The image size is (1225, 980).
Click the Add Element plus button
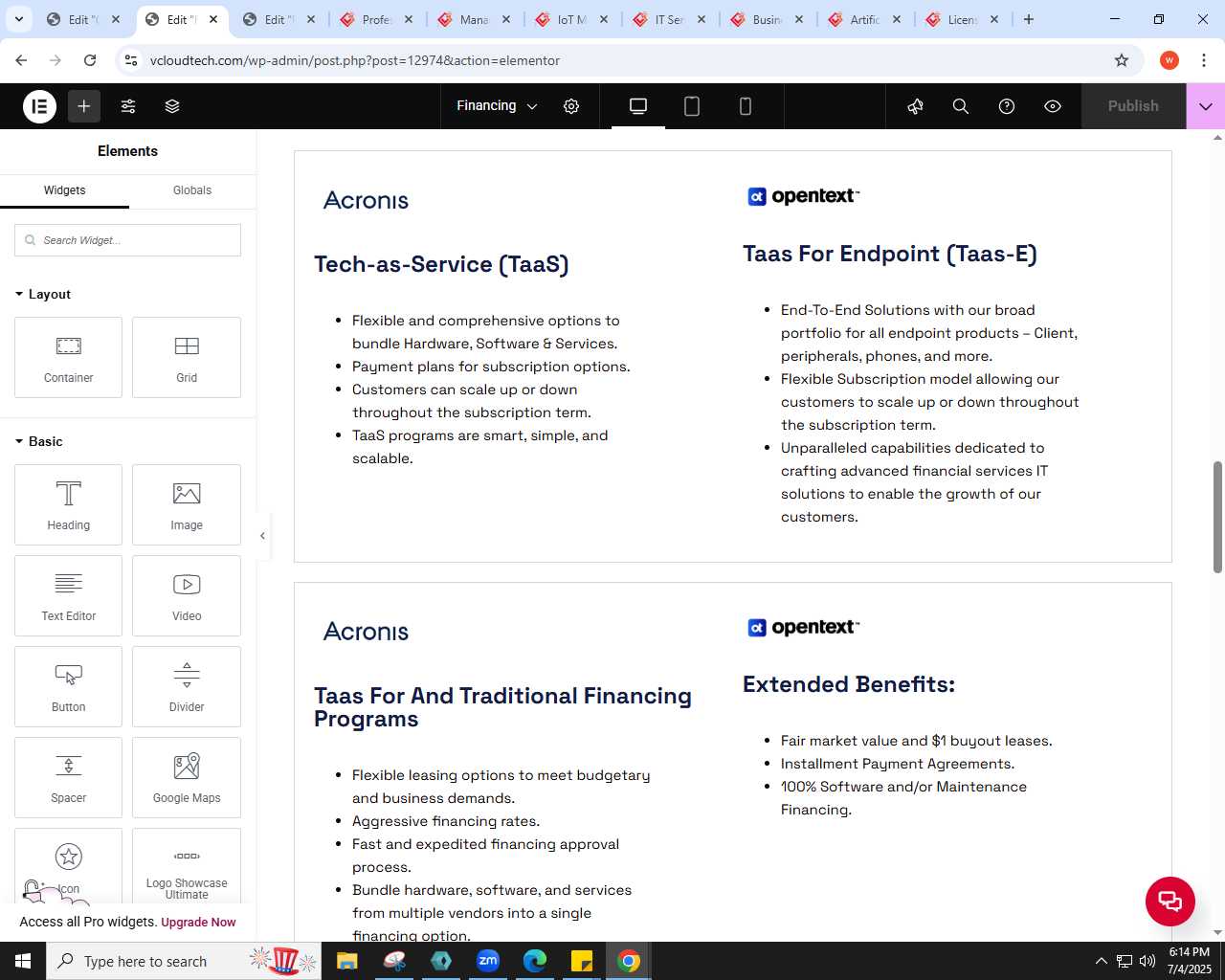[84, 106]
